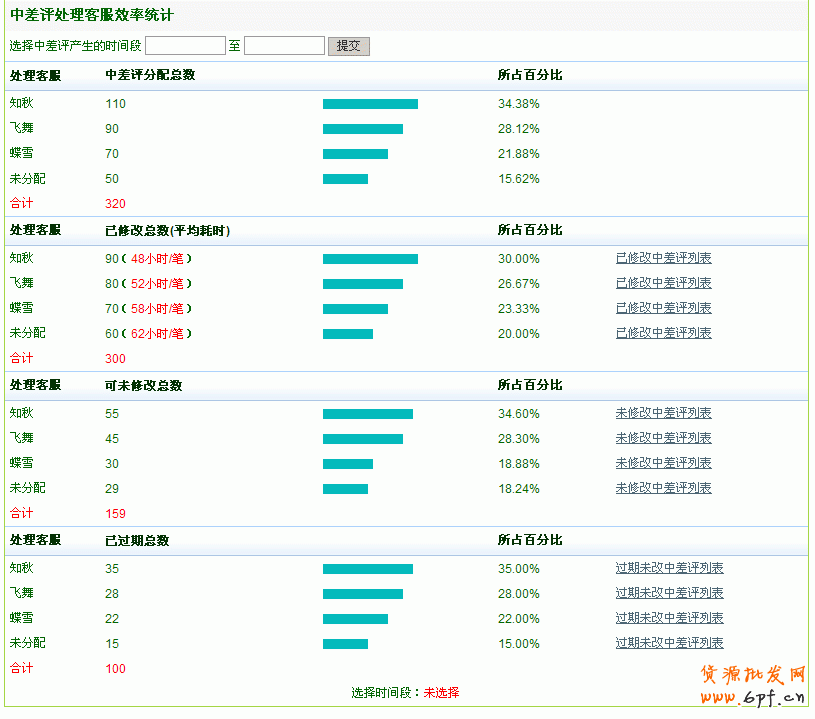The height and width of the screenshot is (719, 815).
Task: Open 知秋's 未修改中差评列表 link
Action: [662, 413]
